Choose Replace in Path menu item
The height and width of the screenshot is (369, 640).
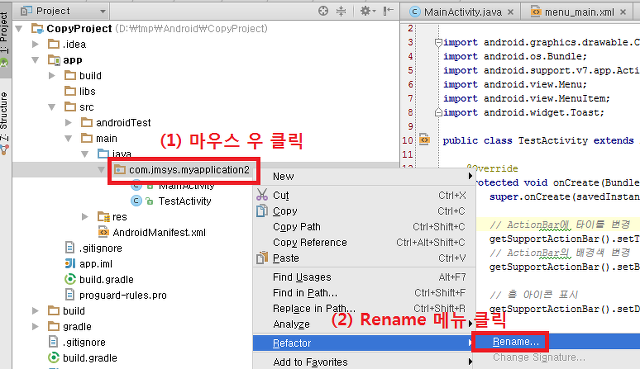(x=364, y=309)
